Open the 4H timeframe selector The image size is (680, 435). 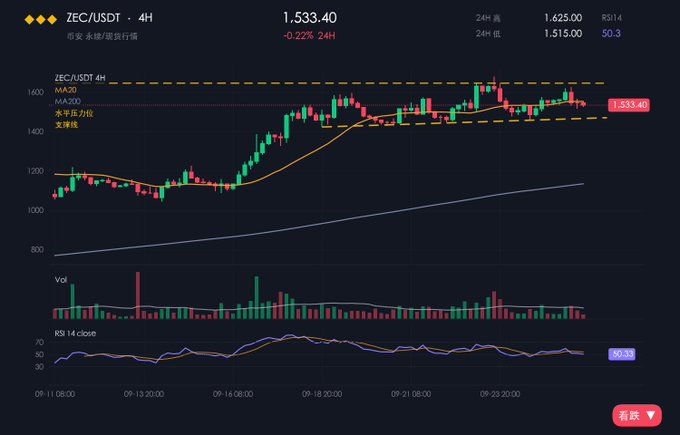[145, 18]
